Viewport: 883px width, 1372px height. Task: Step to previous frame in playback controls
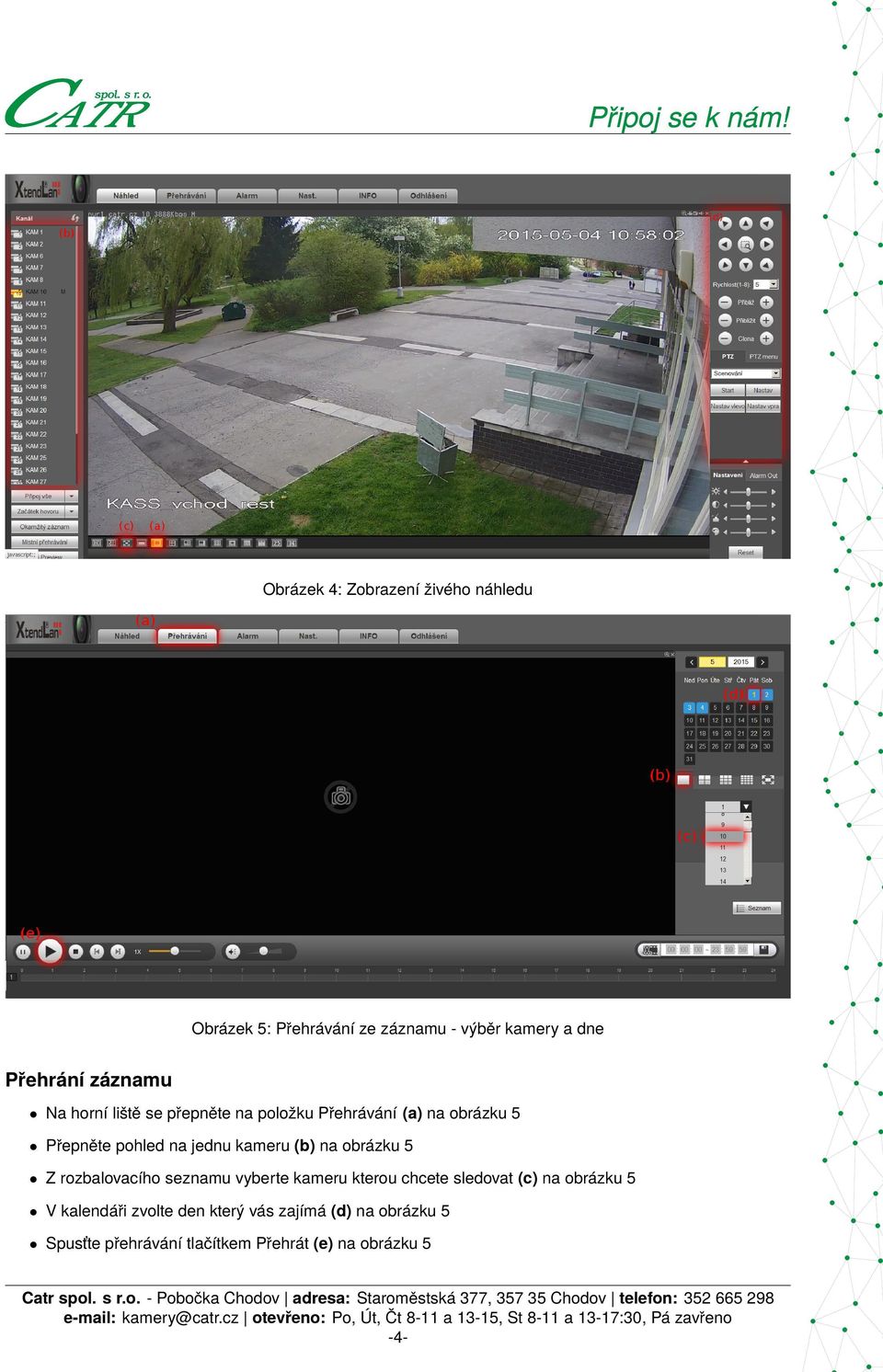97,951
